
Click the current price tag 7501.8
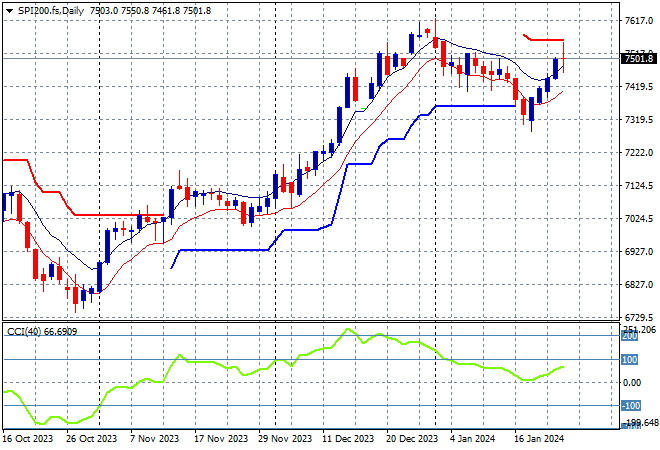[638, 59]
